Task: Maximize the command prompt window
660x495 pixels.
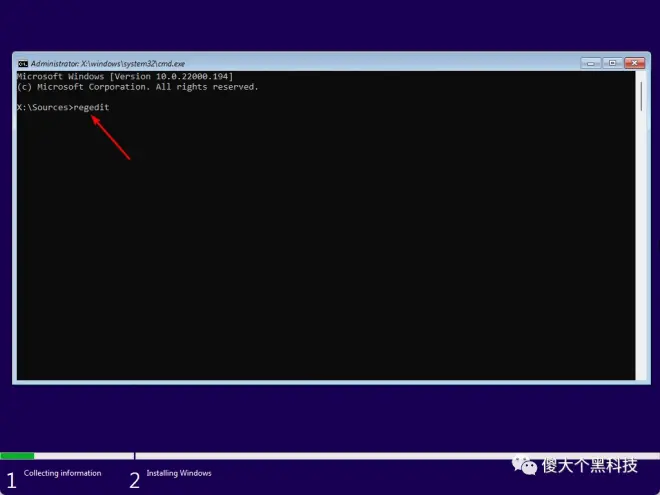Action: tap(612, 63)
